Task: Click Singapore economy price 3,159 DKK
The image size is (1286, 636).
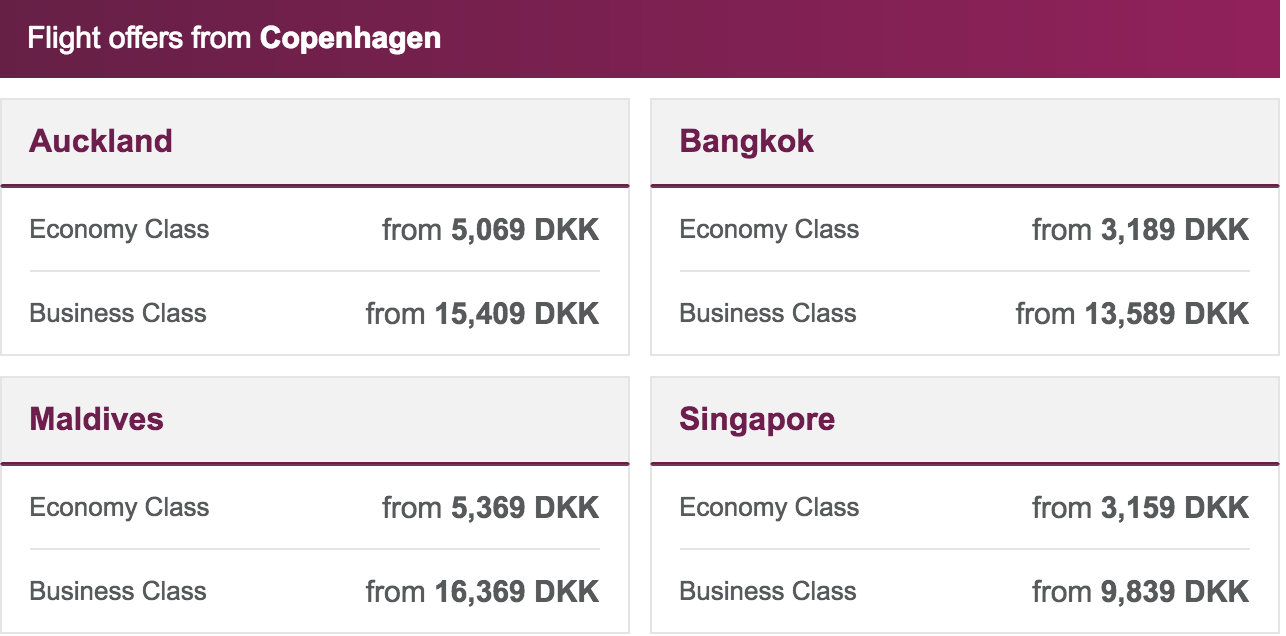Action: point(1140,507)
